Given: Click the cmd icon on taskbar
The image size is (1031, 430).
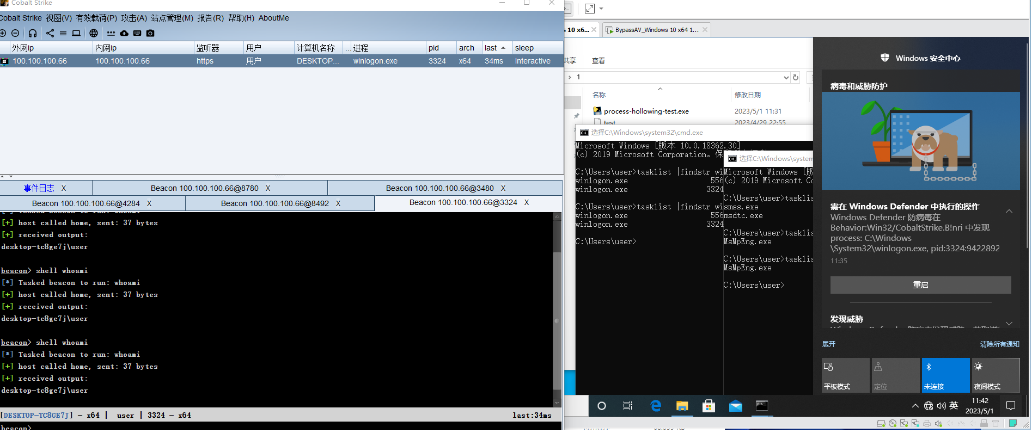Looking at the screenshot, I should pyautogui.click(x=762, y=406).
